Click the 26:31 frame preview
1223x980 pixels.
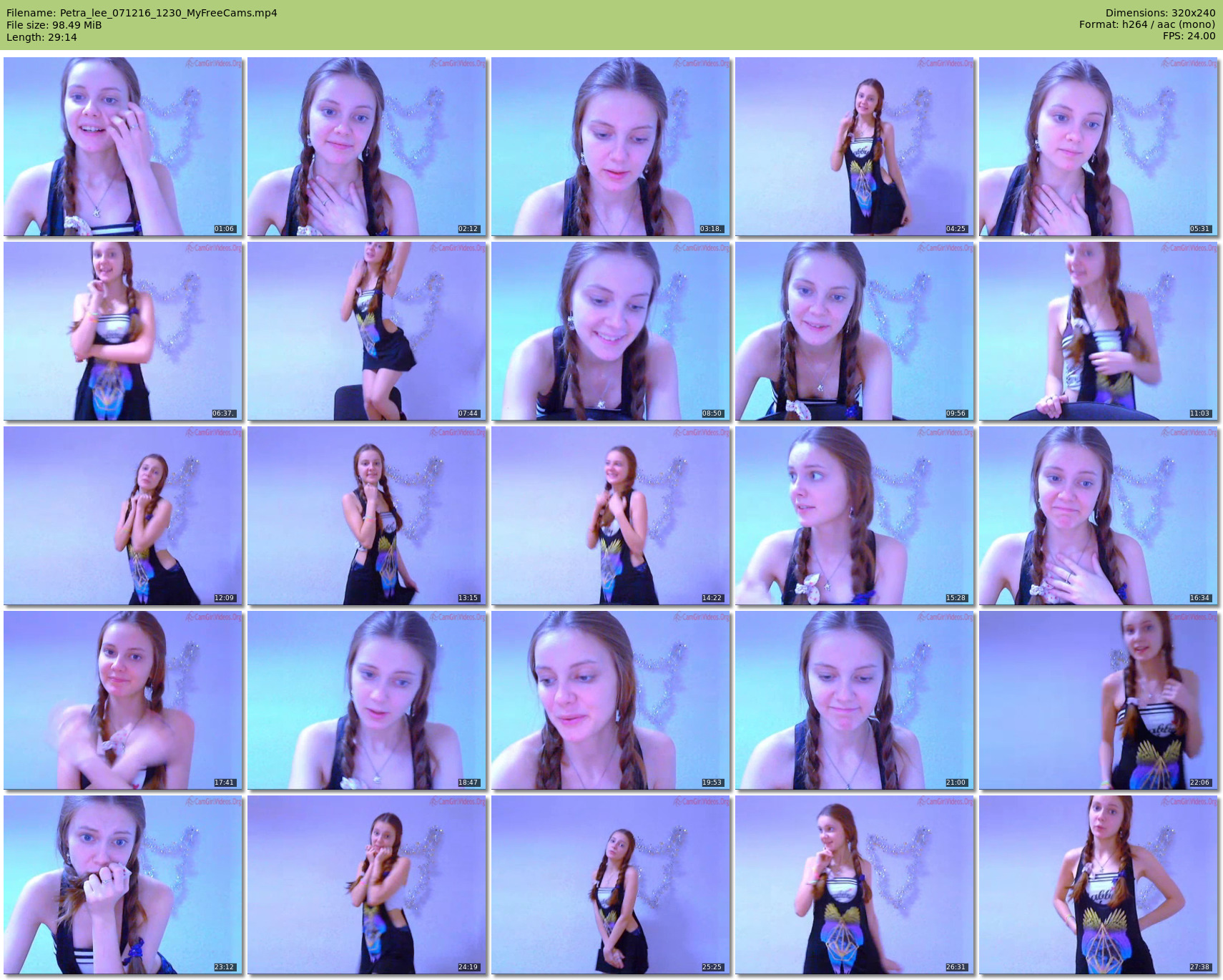[855, 885]
